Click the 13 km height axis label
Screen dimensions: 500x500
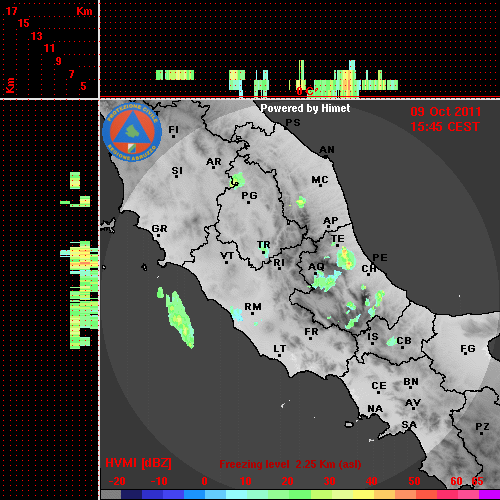click(37, 36)
